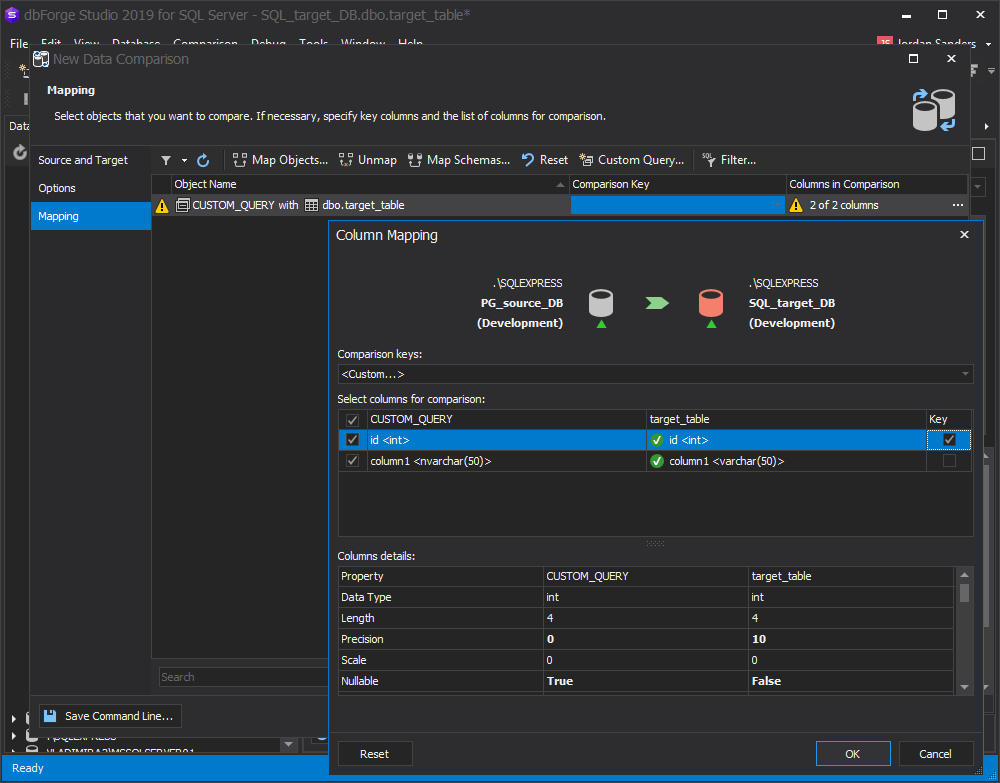Open the Jordan Sanders account dropdown arrow

[989, 44]
